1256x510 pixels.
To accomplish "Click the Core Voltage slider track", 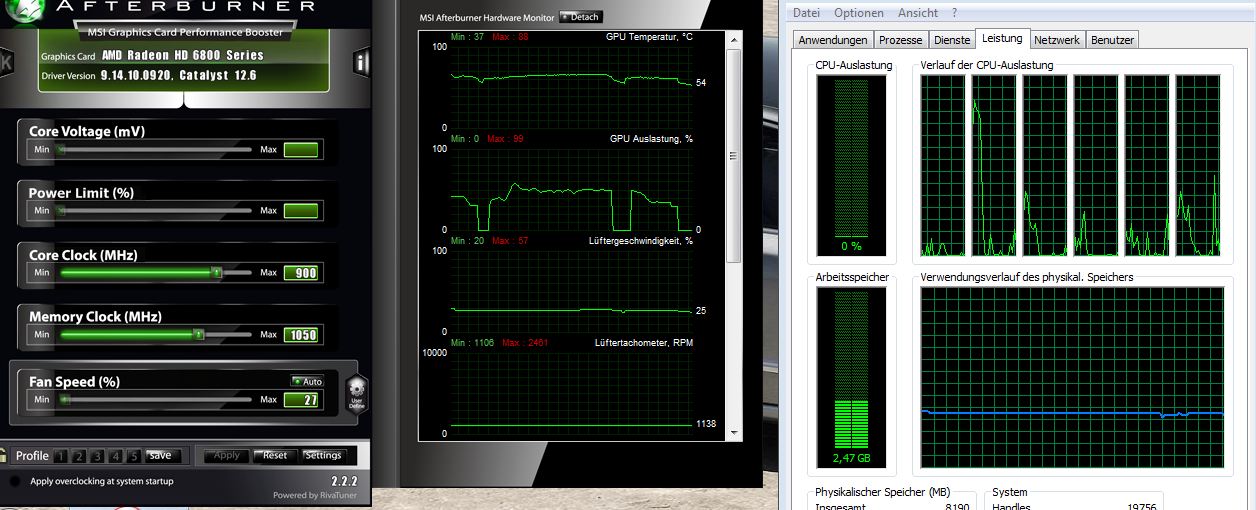I will (x=154, y=150).
